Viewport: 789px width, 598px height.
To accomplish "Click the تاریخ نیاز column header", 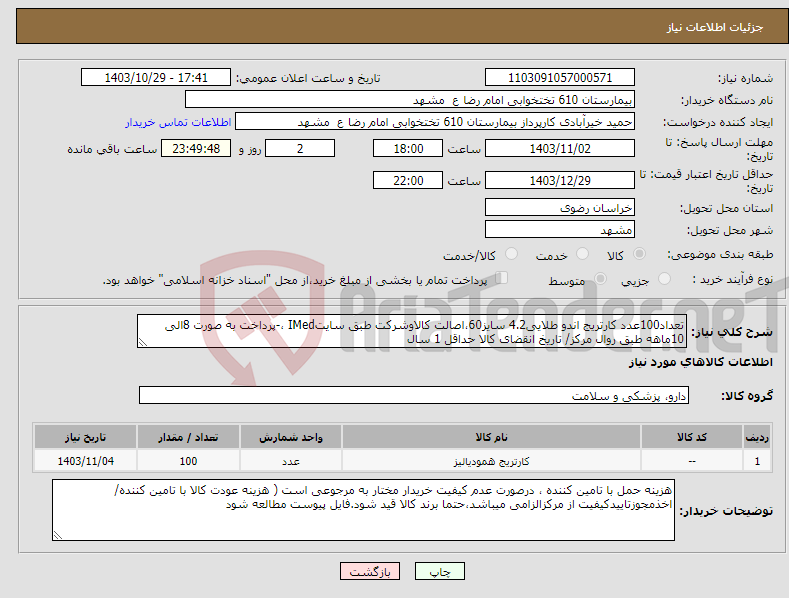I will coord(86,437).
